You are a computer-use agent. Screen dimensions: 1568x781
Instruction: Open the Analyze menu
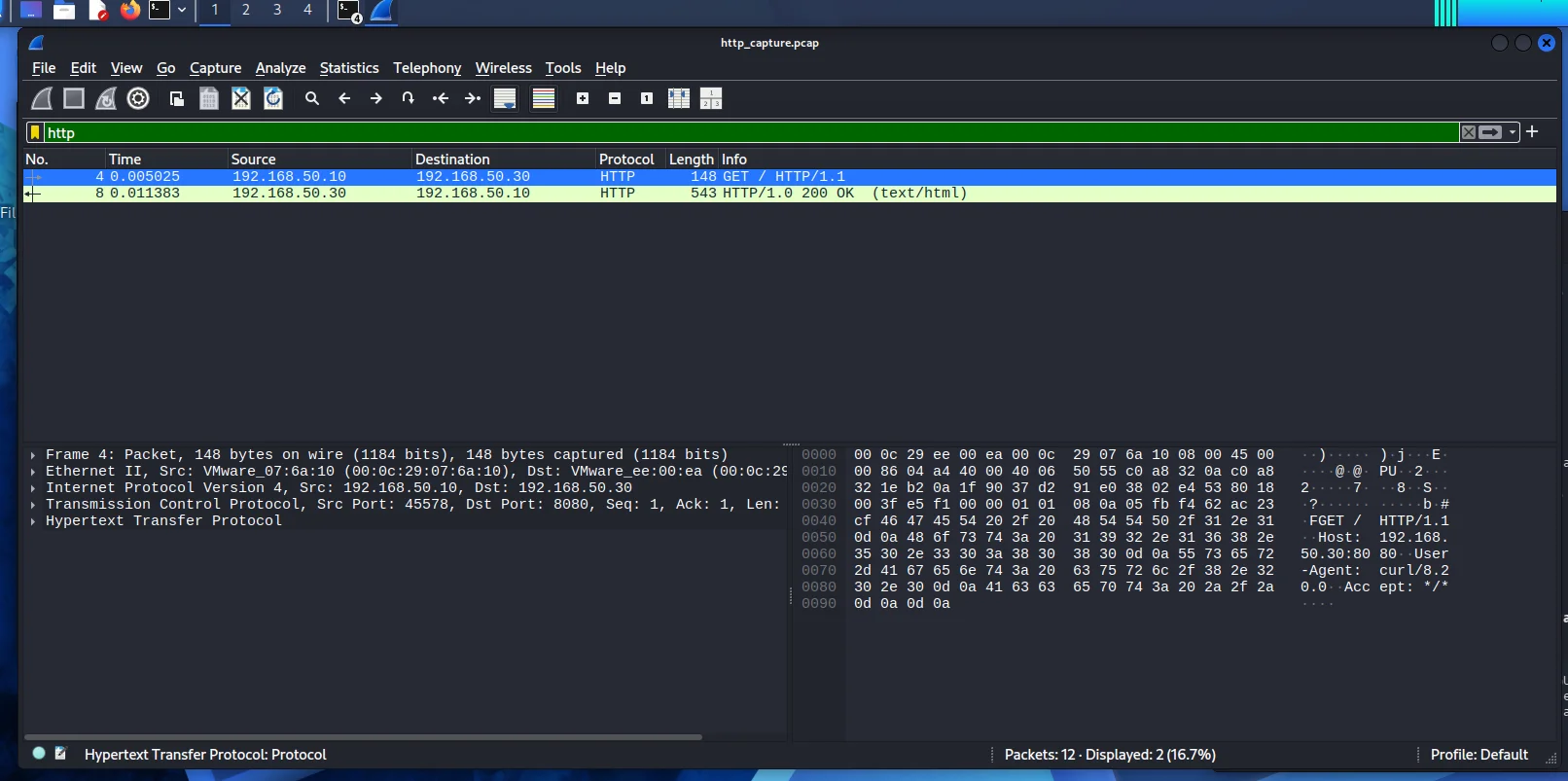(x=280, y=68)
